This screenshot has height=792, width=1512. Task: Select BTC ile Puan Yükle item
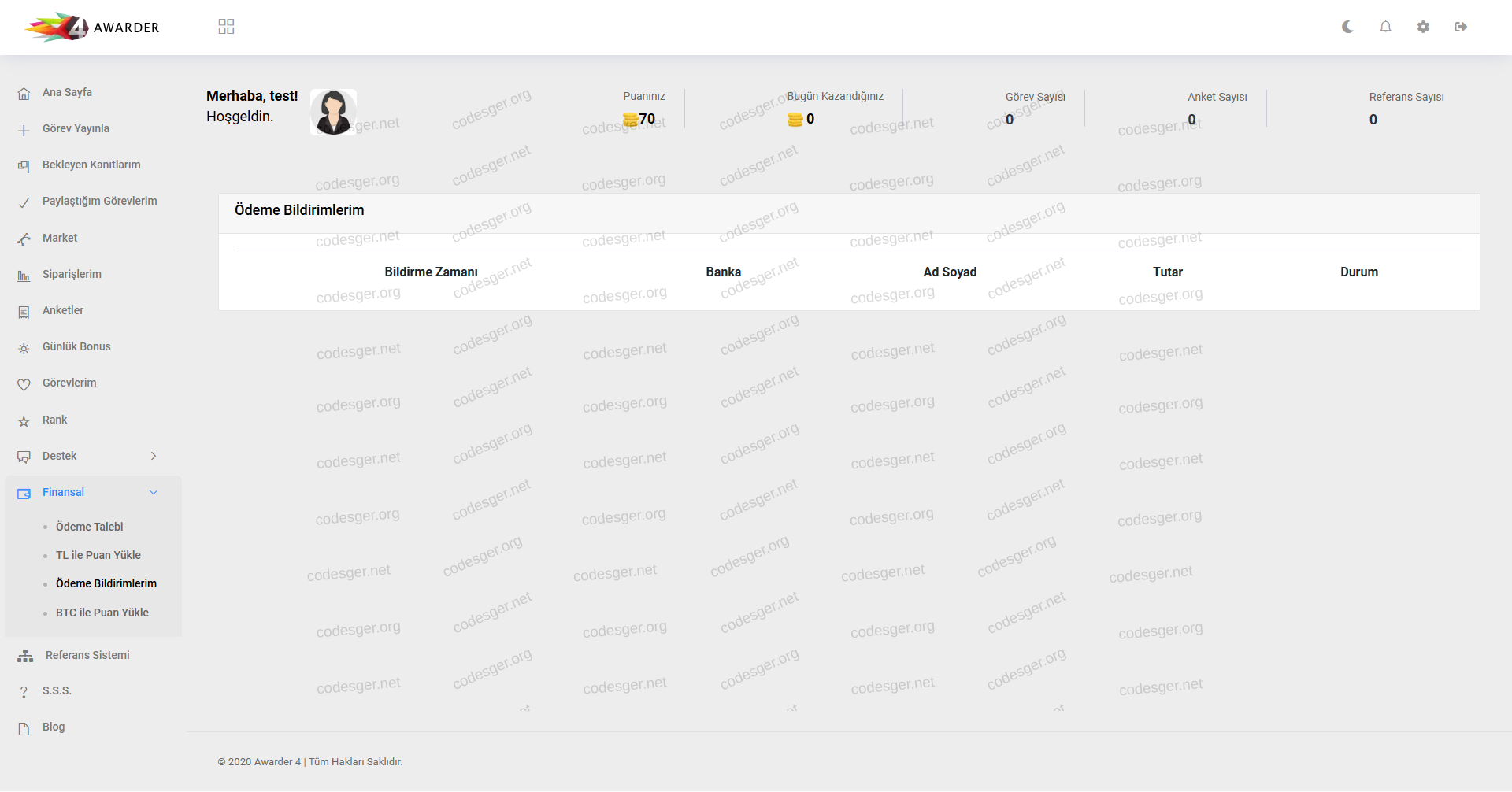102,613
